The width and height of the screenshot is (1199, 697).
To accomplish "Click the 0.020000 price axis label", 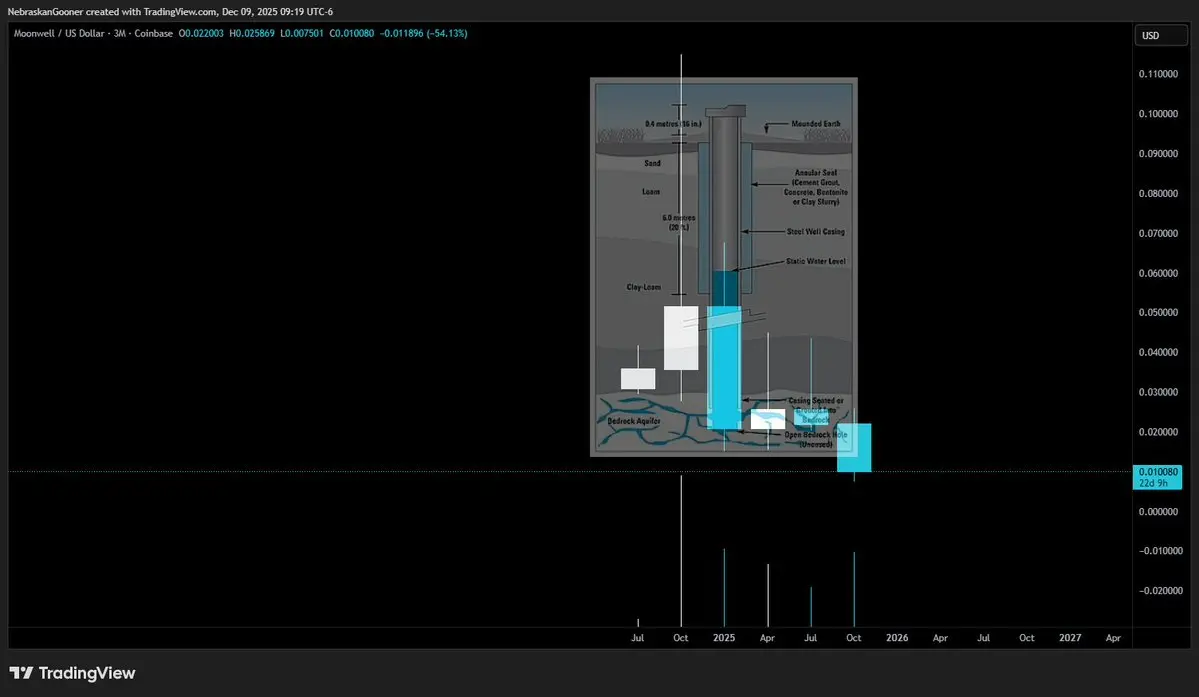I will point(1158,432).
